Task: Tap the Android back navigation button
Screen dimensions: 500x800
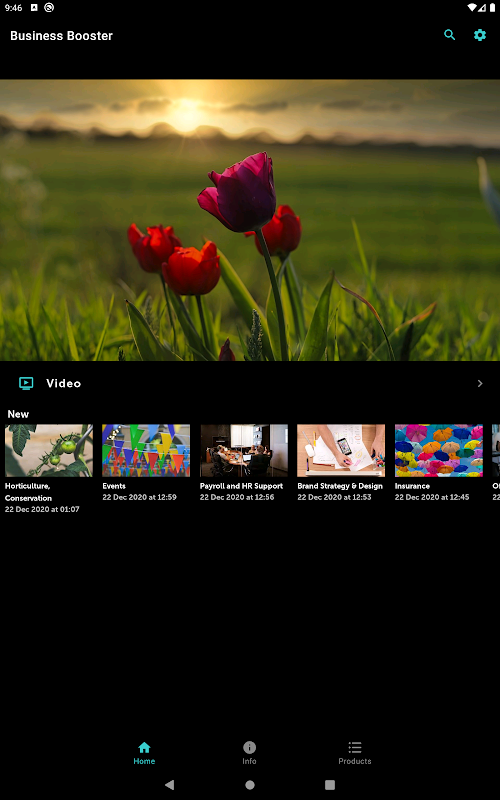Action: click(169, 785)
